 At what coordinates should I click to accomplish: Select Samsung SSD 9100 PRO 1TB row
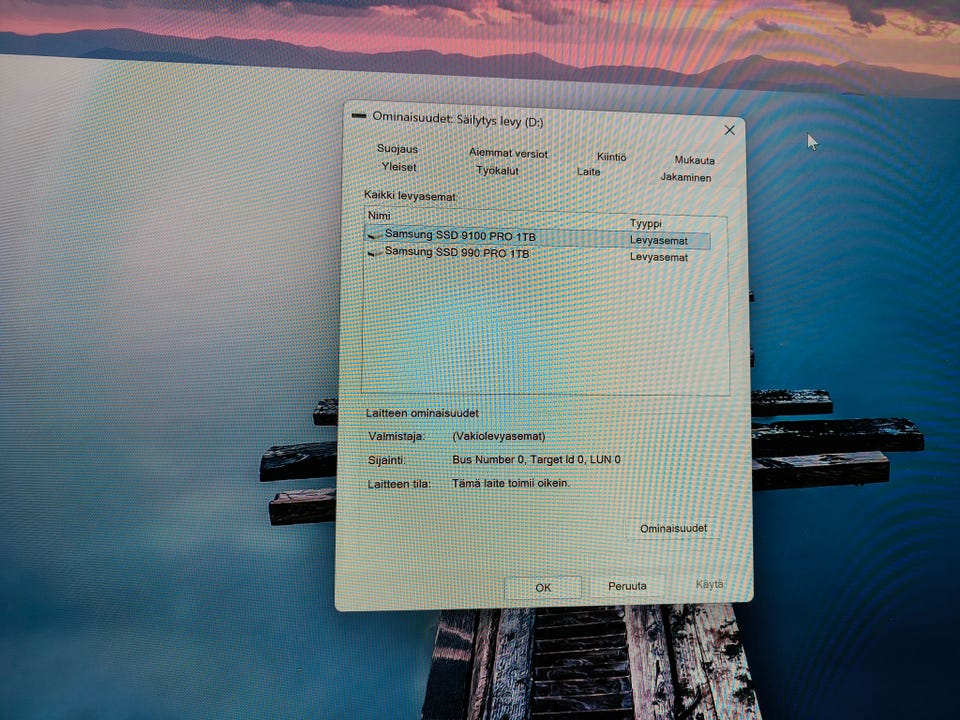(x=538, y=237)
